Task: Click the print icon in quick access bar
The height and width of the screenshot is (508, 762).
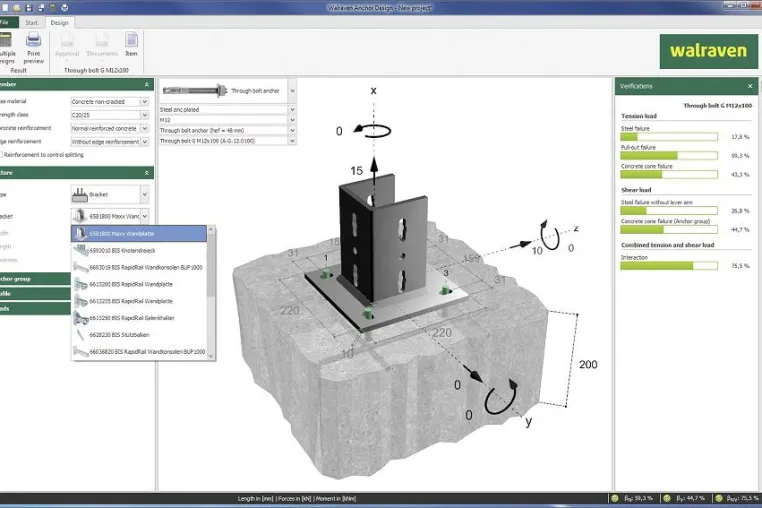Action: pyautogui.click(x=65, y=8)
